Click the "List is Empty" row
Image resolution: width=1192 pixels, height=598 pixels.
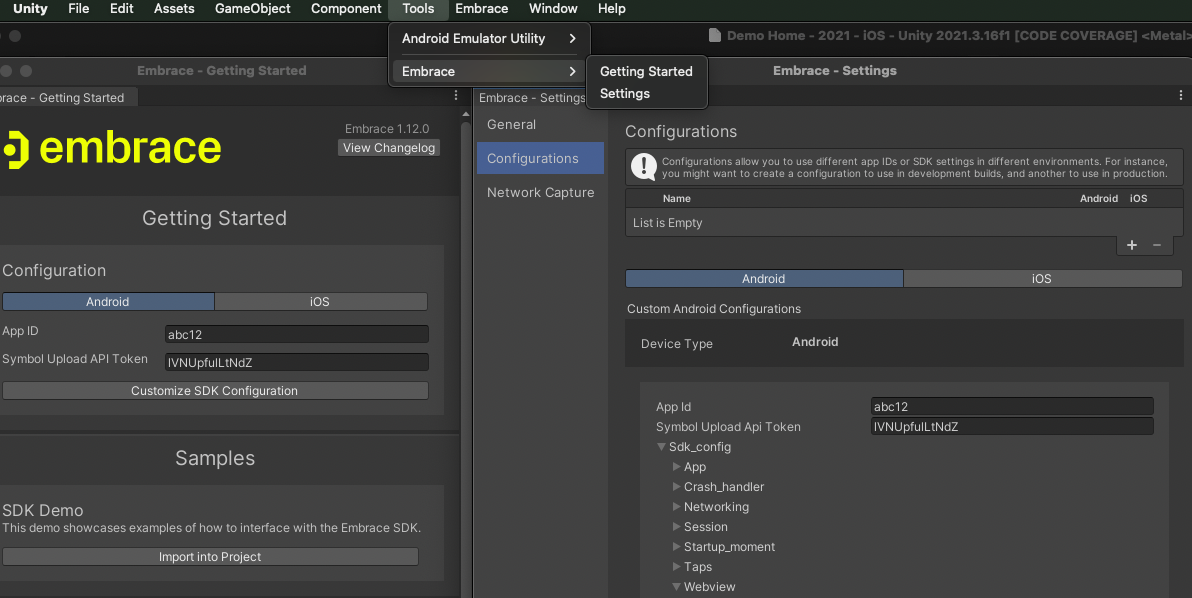click(x=904, y=223)
